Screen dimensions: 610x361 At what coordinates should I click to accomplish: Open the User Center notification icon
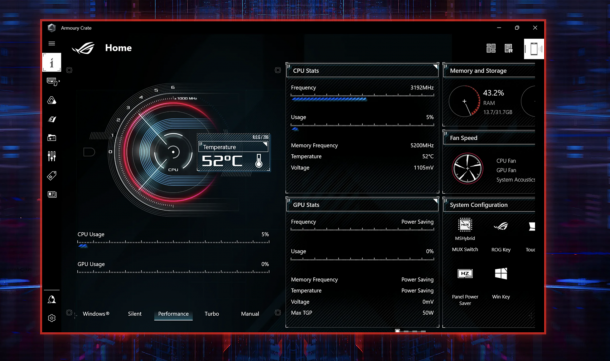tap(52, 299)
